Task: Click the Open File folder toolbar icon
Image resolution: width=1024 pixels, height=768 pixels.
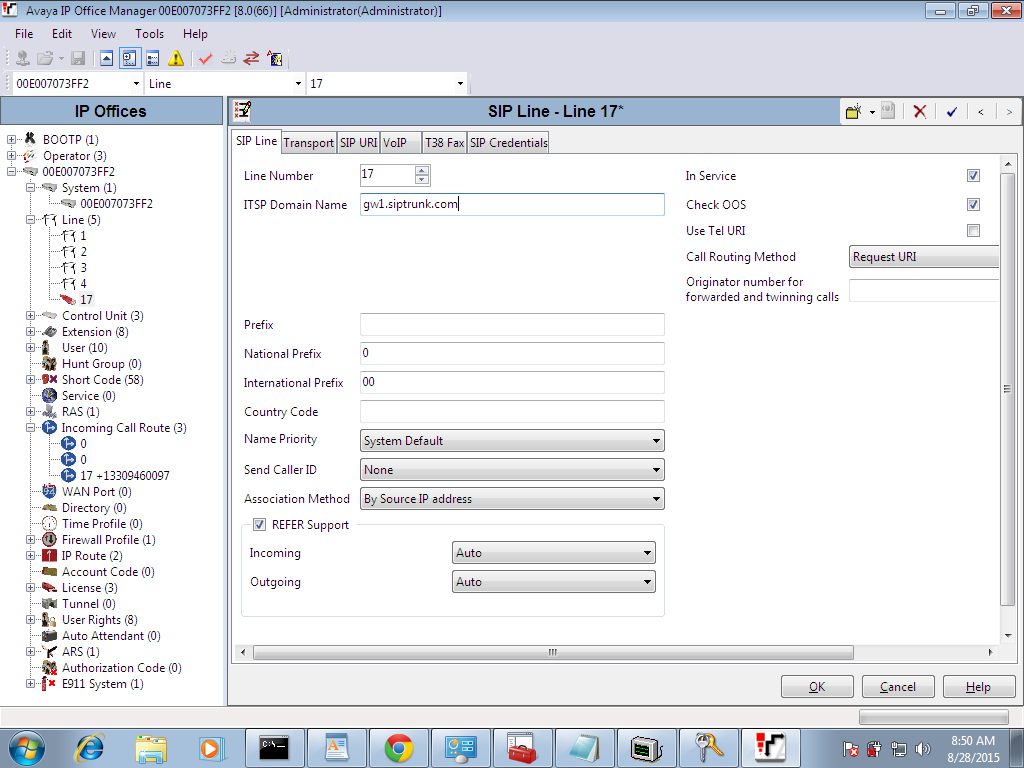Action: [x=45, y=59]
